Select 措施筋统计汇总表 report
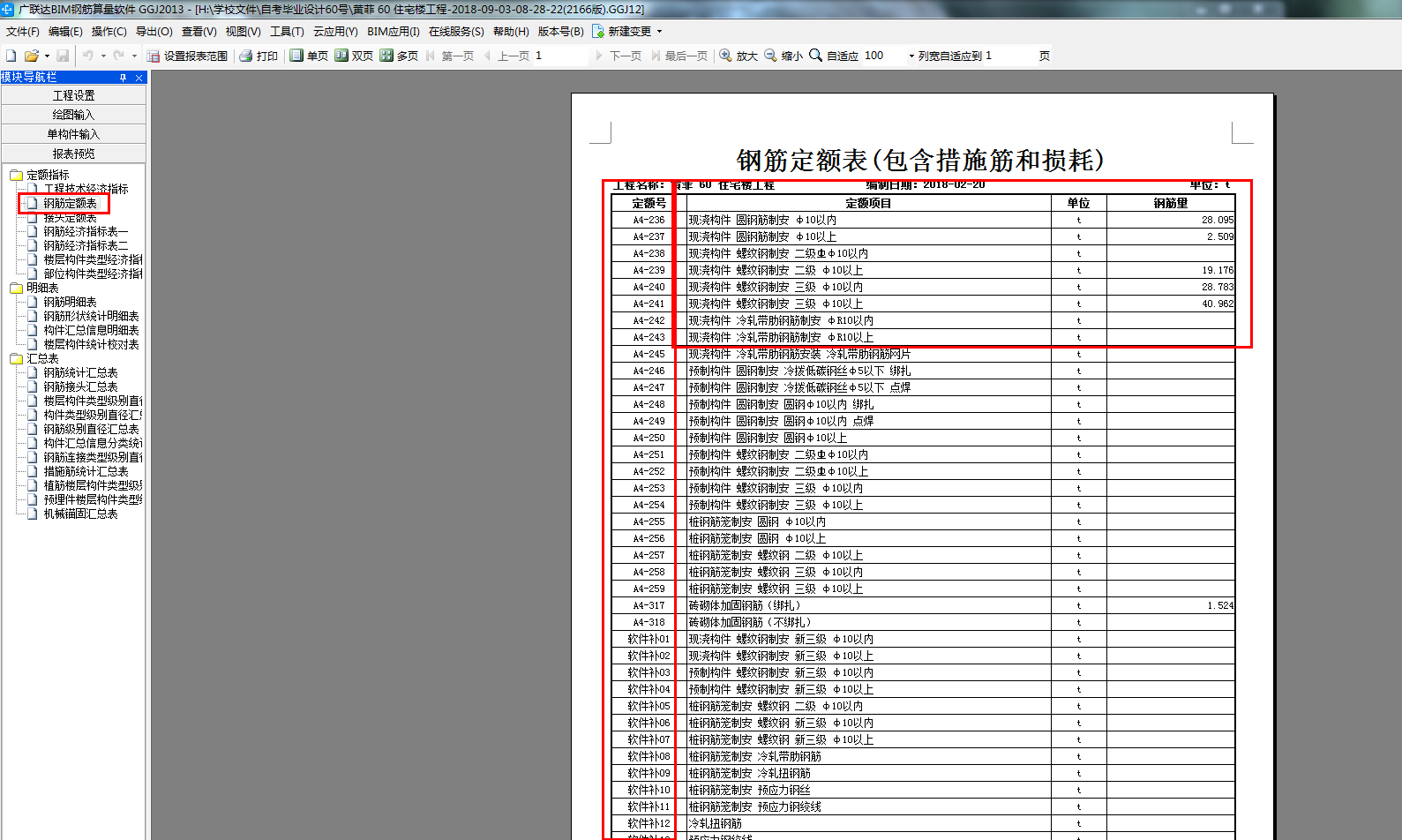Image resolution: width=1402 pixels, height=840 pixels. pyautogui.click(x=86, y=472)
